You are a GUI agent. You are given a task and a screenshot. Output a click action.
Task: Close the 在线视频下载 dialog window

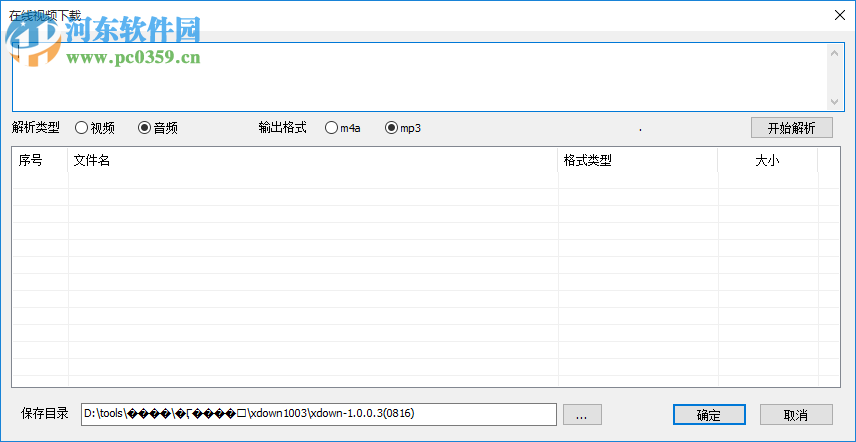tap(840, 15)
